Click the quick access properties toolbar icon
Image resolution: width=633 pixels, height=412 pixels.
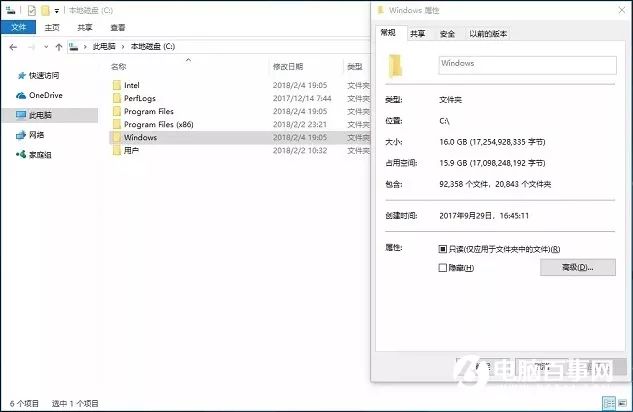(31, 10)
